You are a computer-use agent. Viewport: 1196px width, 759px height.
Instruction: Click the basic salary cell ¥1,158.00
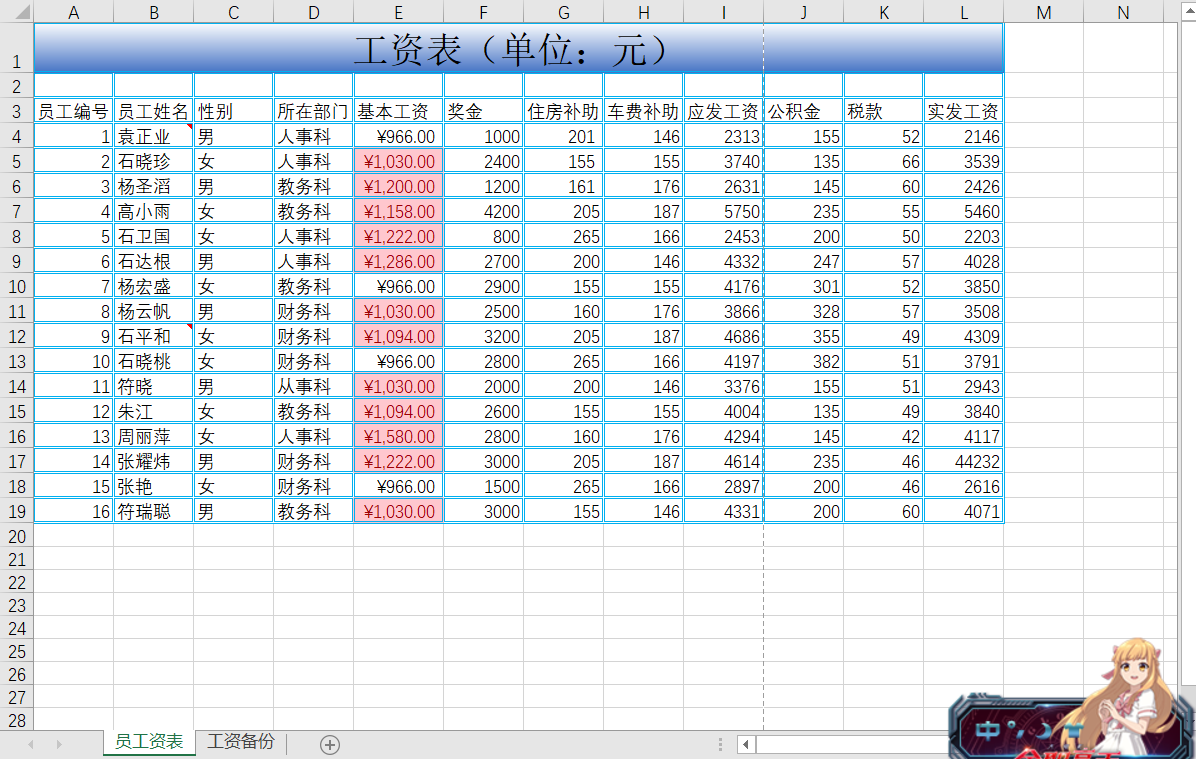tap(398, 211)
